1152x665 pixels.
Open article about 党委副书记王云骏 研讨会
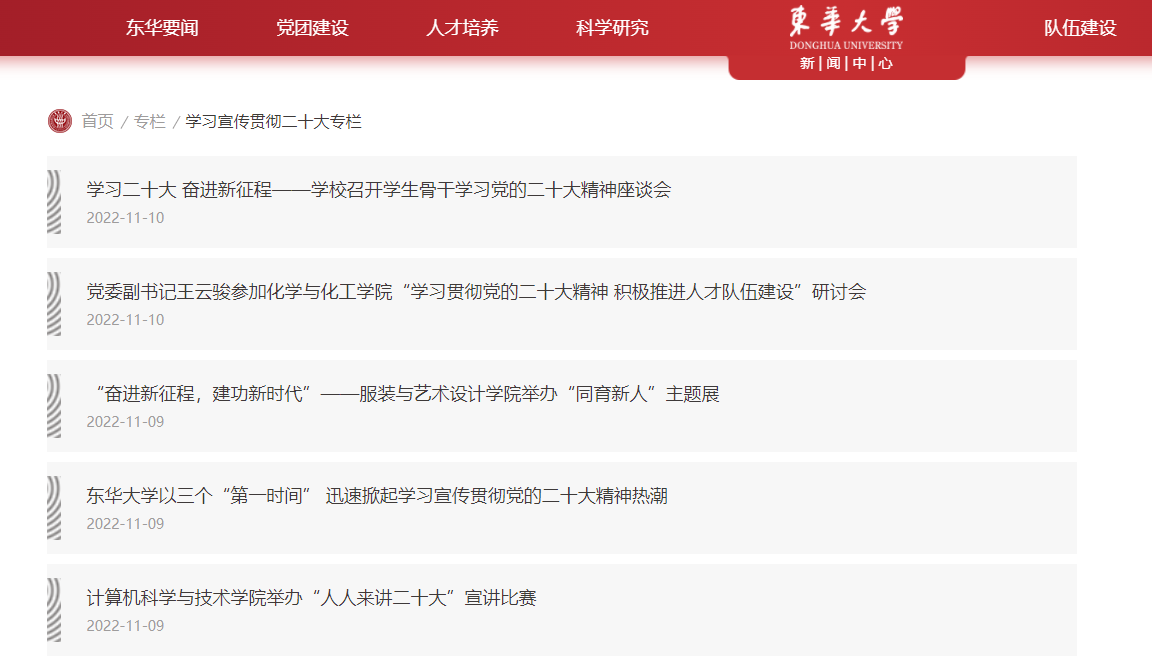point(476,291)
